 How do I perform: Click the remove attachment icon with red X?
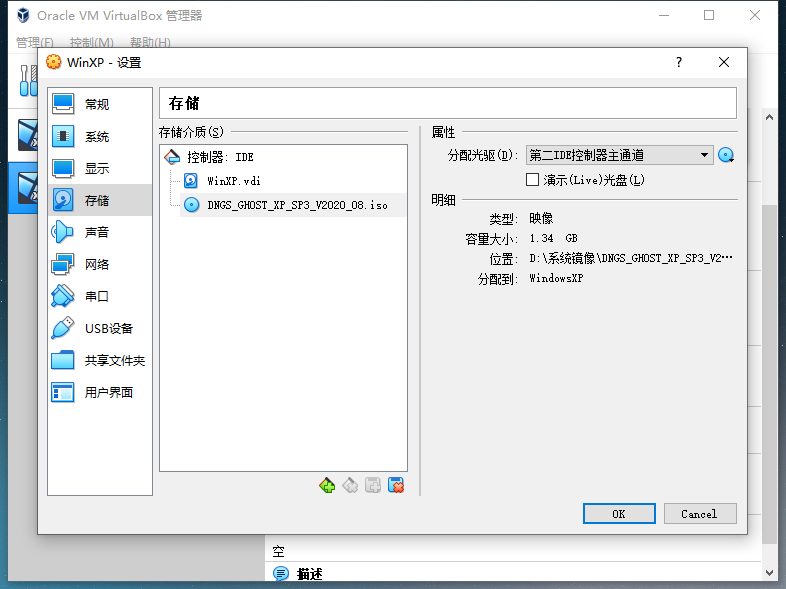point(396,485)
